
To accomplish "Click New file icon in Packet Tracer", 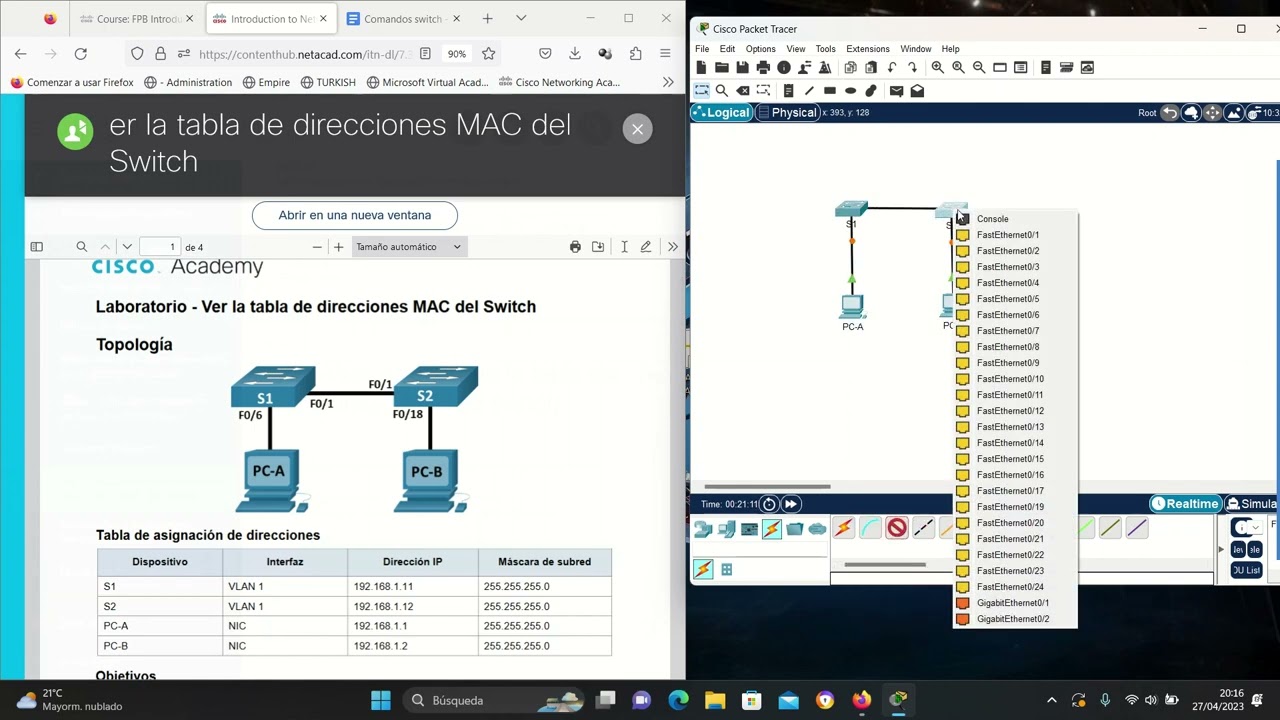I will [x=701, y=67].
